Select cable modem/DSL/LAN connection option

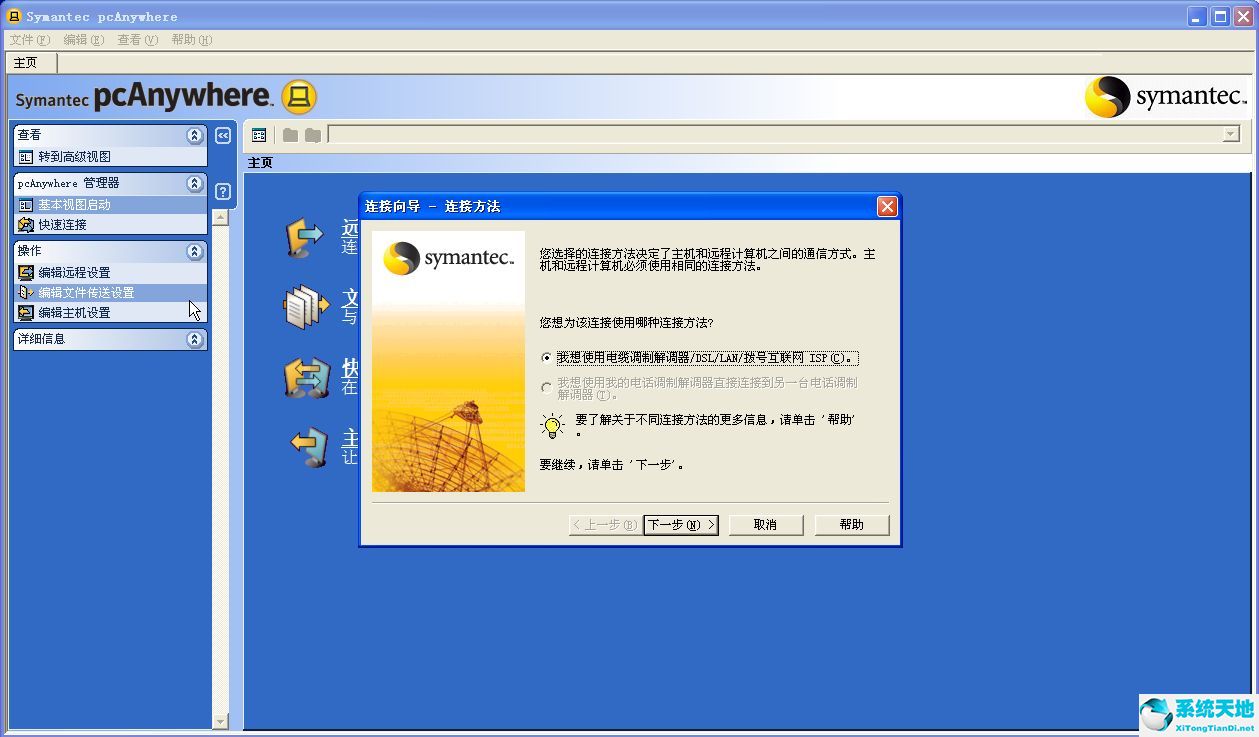pyautogui.click(x=546, y=357)
